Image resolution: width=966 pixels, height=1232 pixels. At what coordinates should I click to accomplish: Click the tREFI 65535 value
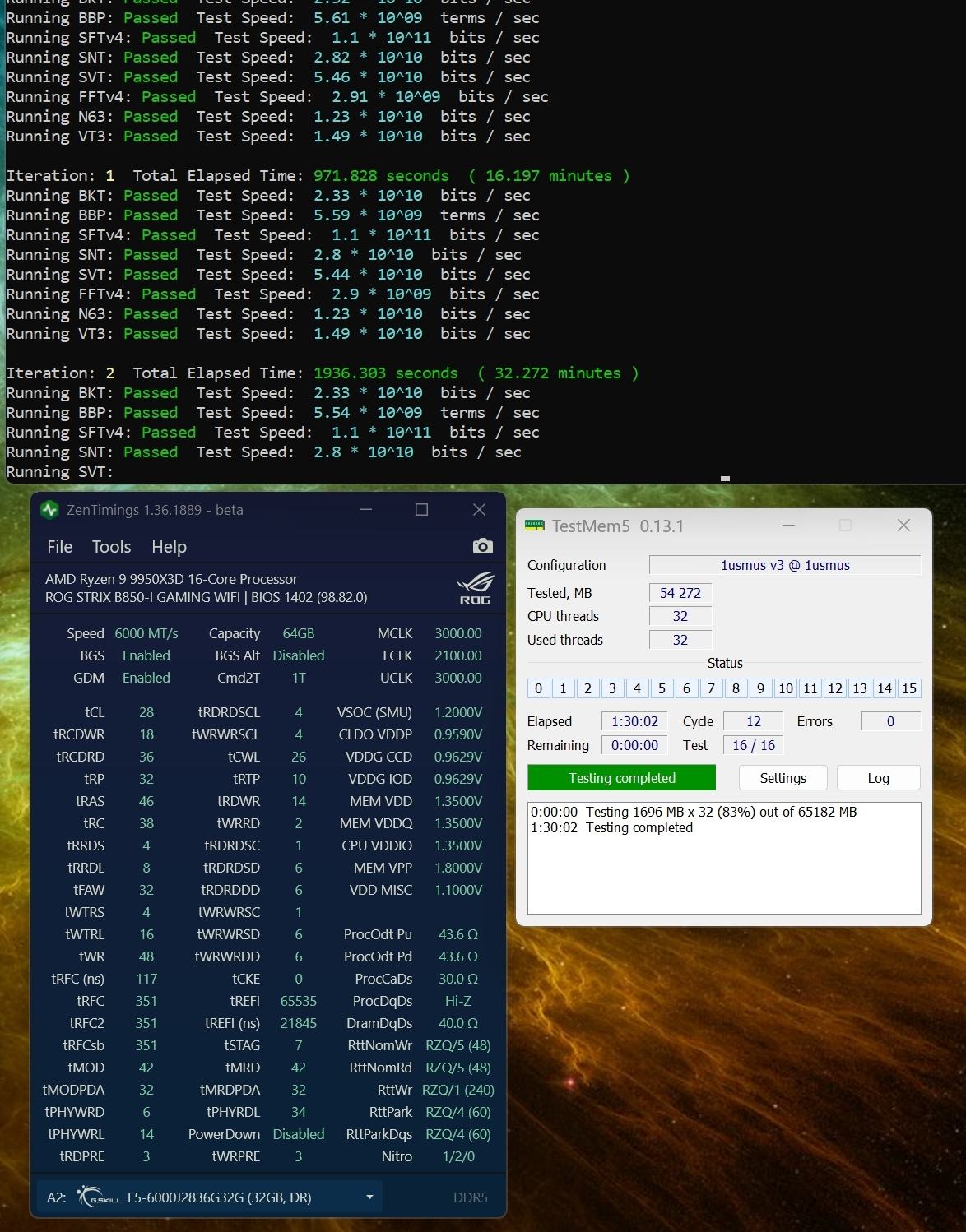click(x=299, y=1001)
